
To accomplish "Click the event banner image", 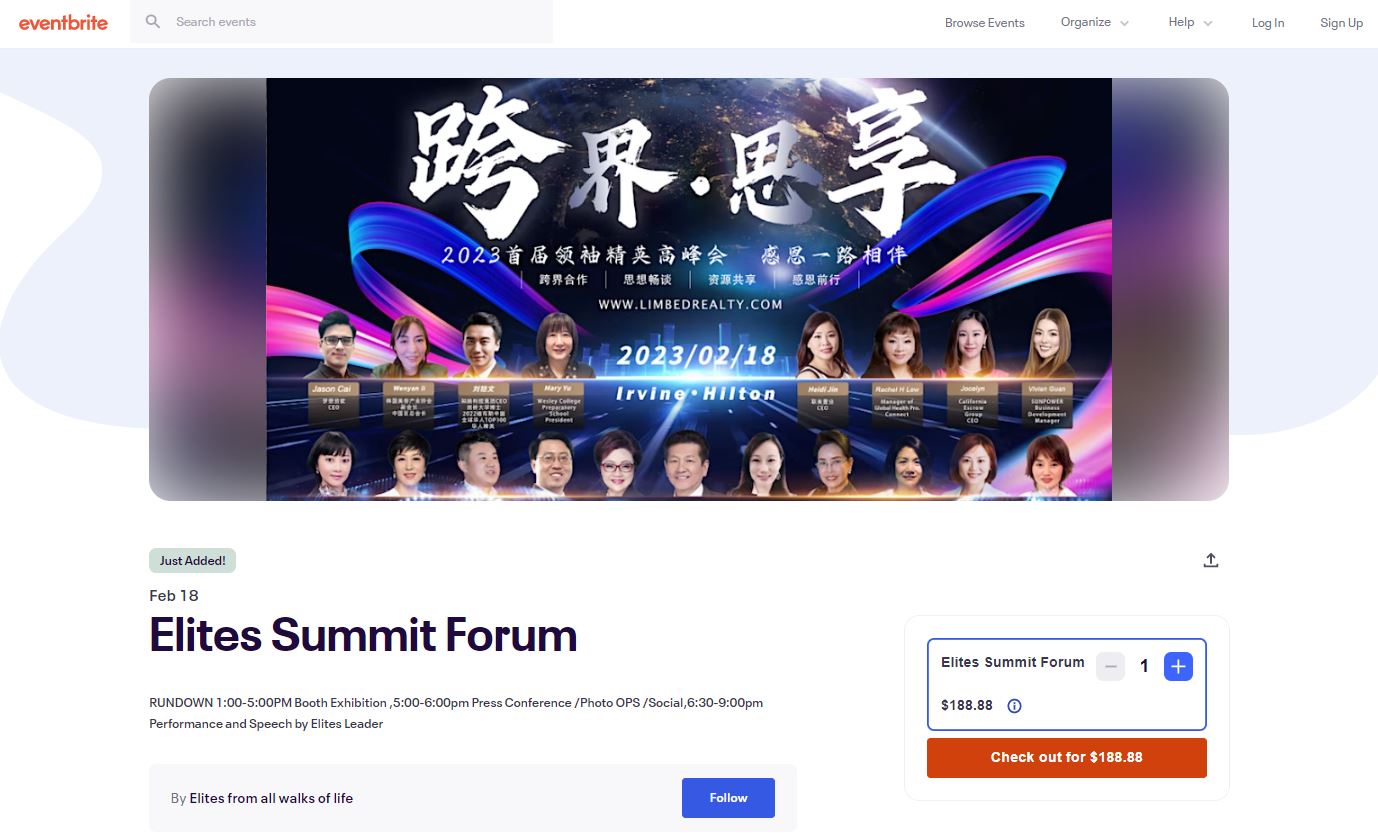I will tap(689, 289).
